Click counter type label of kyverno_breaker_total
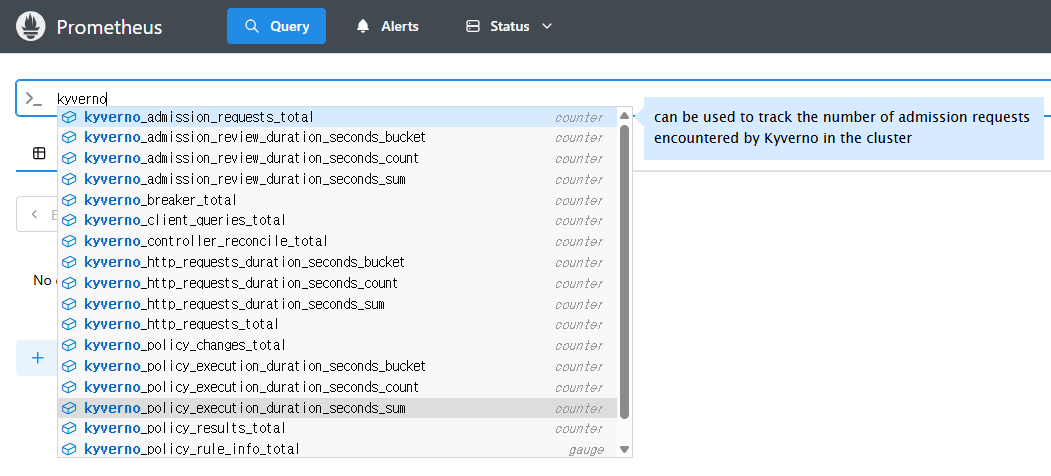 (x=579, y=200)
